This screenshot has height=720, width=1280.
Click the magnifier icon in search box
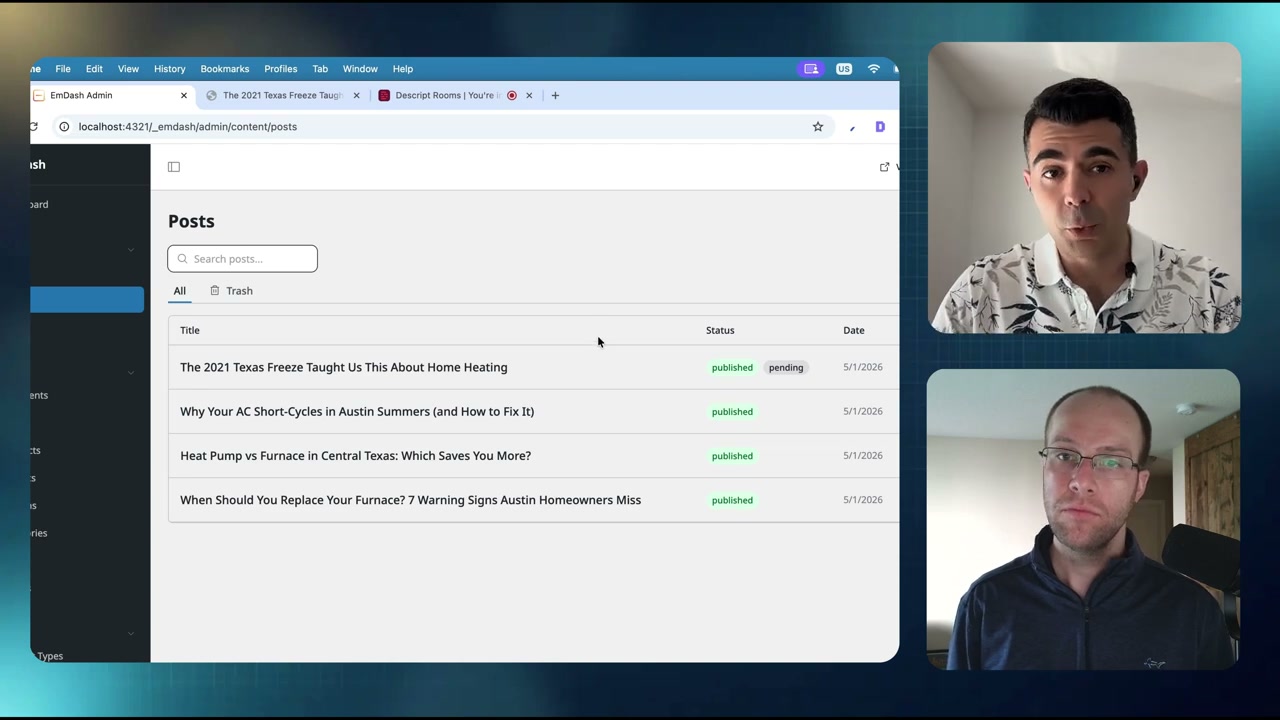[182, 259]
